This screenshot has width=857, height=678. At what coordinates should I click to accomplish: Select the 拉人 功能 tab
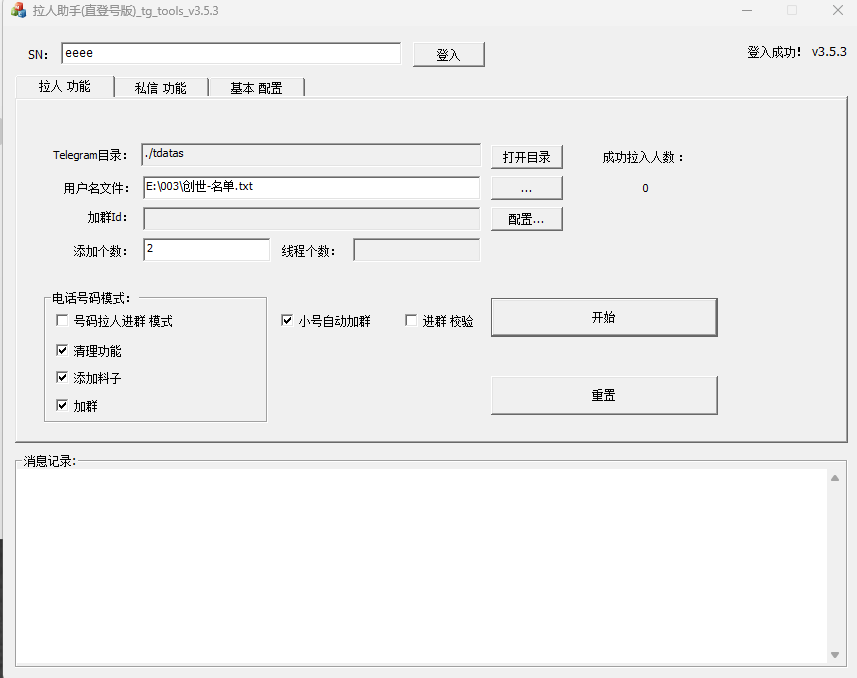(65, 87)
